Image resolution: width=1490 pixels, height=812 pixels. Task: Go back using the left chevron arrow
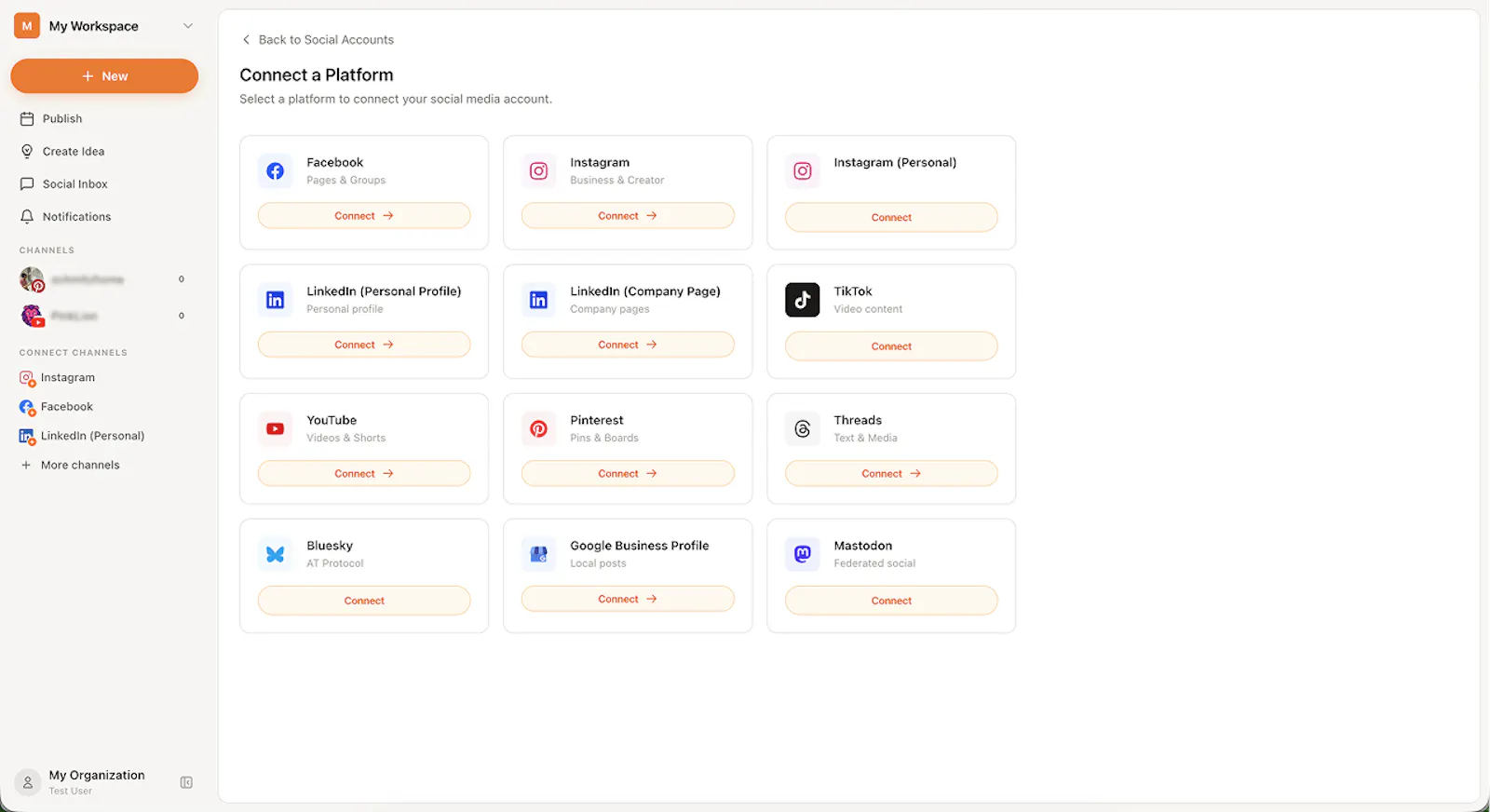pyautogui.click(x=246, y=39)
